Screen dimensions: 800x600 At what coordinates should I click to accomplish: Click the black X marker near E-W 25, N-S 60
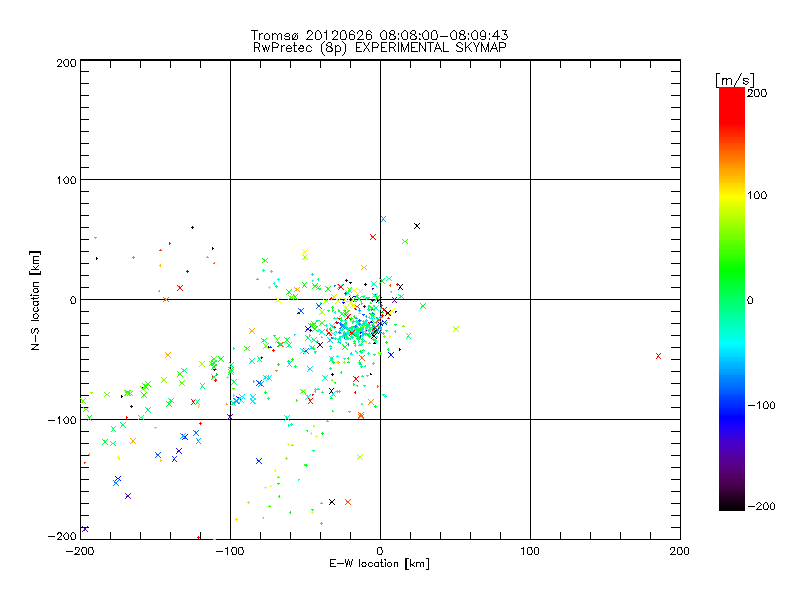[417, 226]
